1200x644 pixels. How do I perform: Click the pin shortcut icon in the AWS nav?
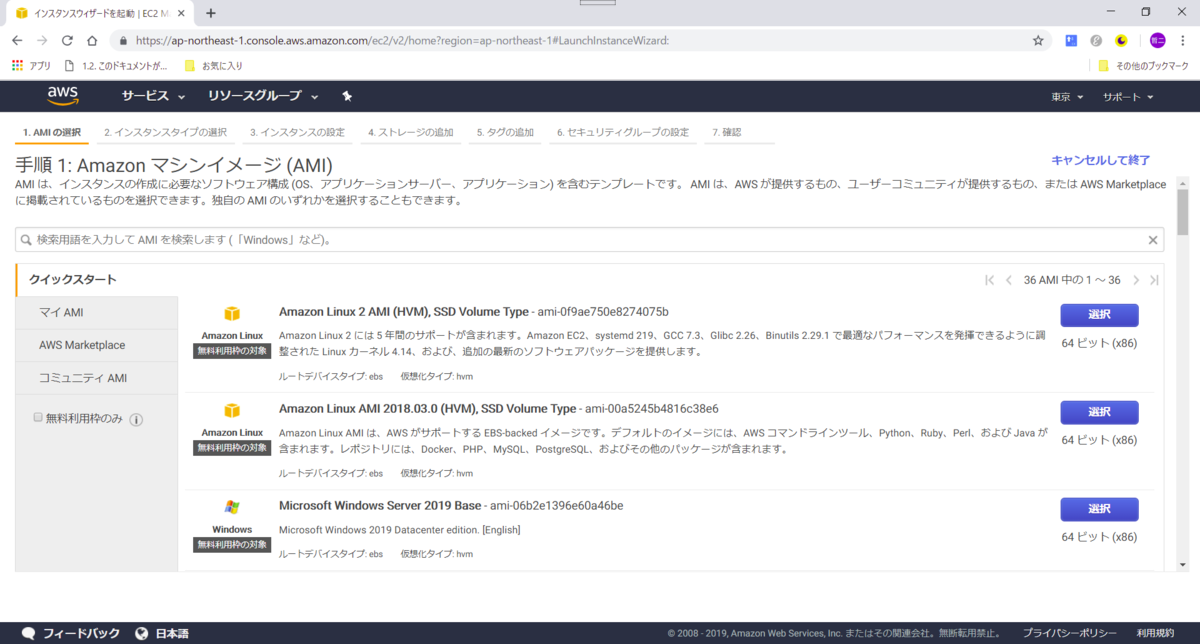point(346,96)
